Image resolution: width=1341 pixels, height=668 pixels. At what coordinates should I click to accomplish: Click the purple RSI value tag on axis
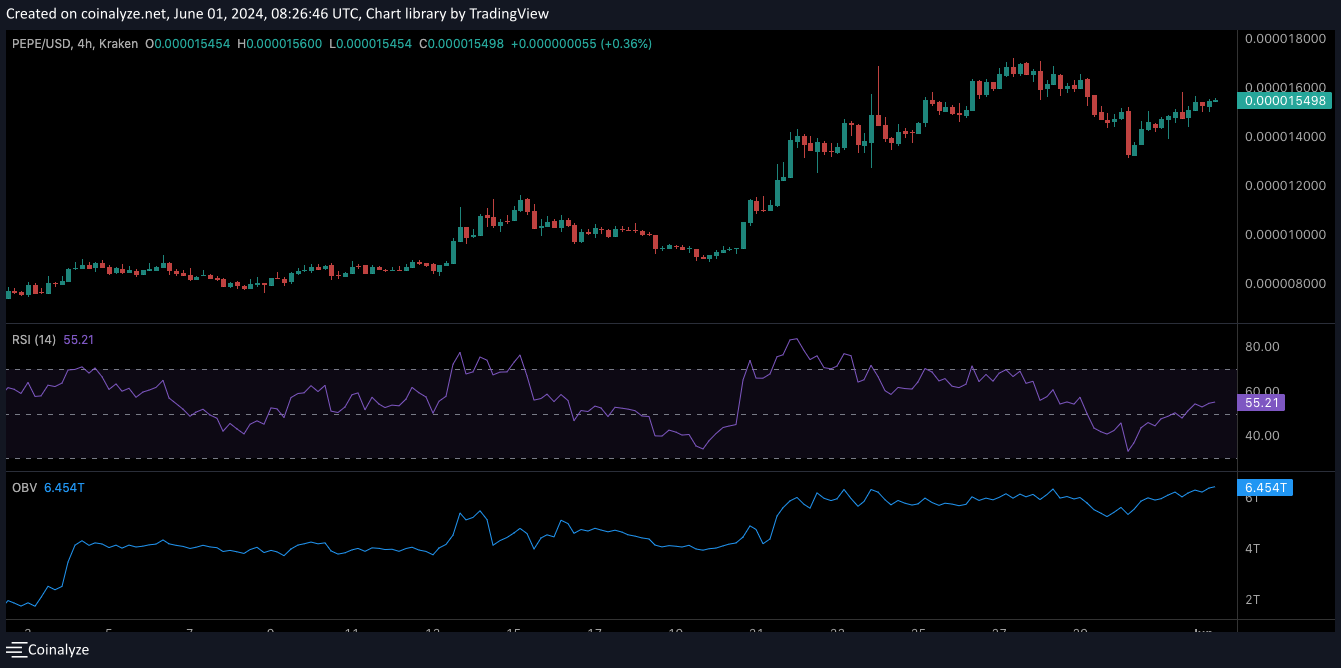1260,403
